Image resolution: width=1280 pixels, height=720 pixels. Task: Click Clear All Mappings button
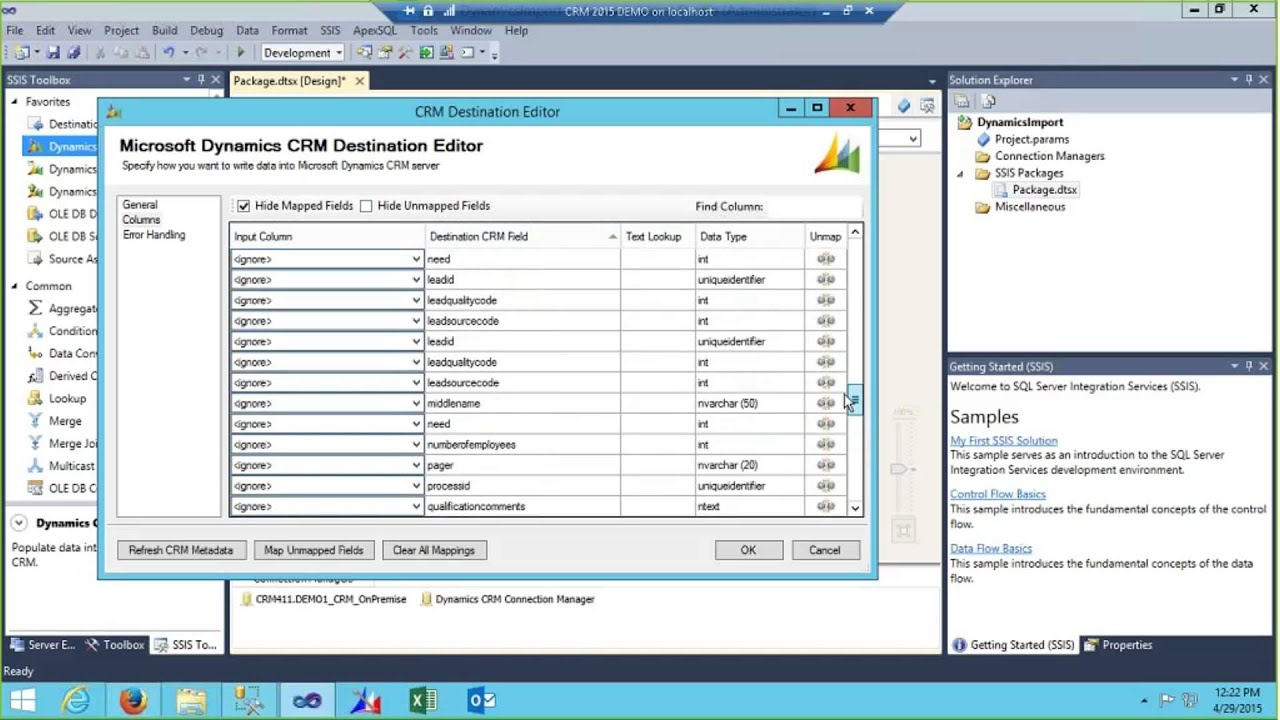(434, 550)
